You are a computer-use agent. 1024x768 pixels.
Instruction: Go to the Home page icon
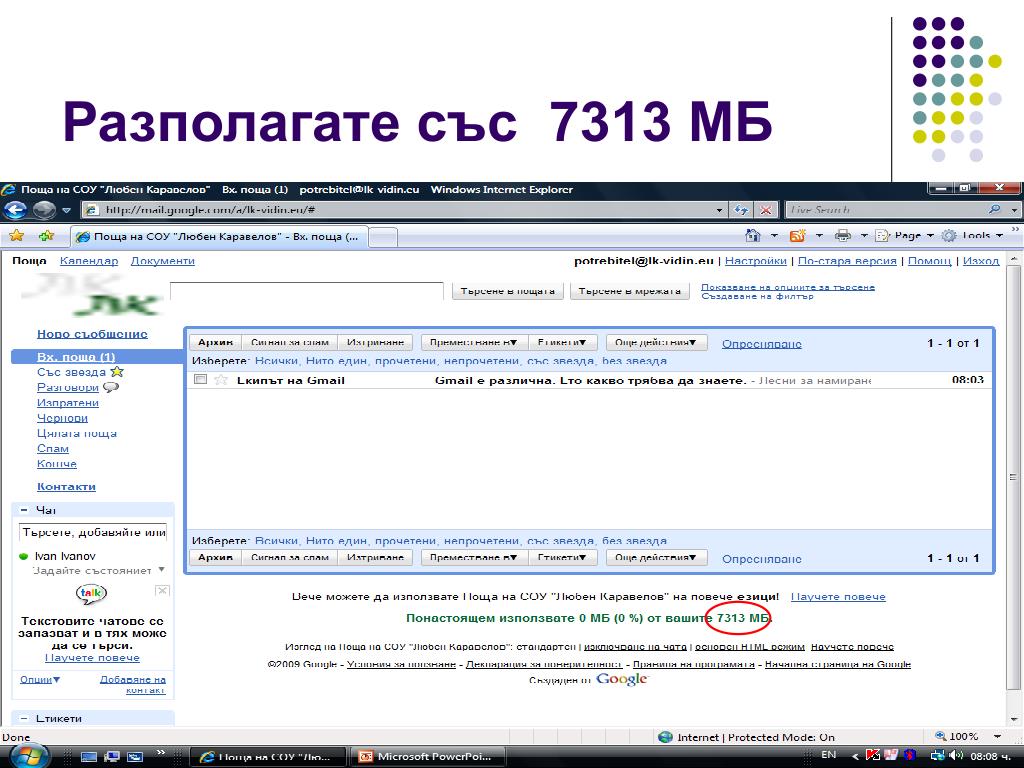(753, 235)
